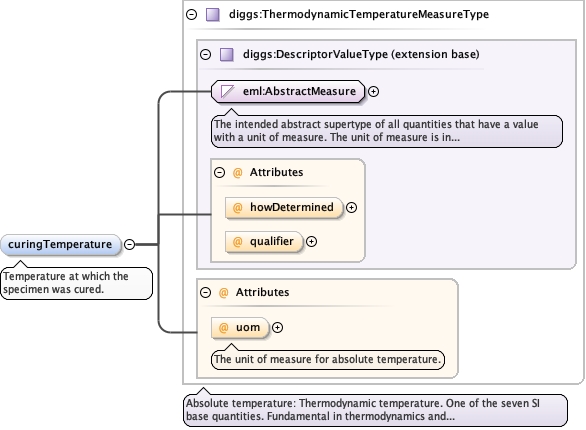Collapse the Attributes group containing howDetermined
The width and height of the screenshot is (586, 430).
pyautogui.click(x=219, y=172)
